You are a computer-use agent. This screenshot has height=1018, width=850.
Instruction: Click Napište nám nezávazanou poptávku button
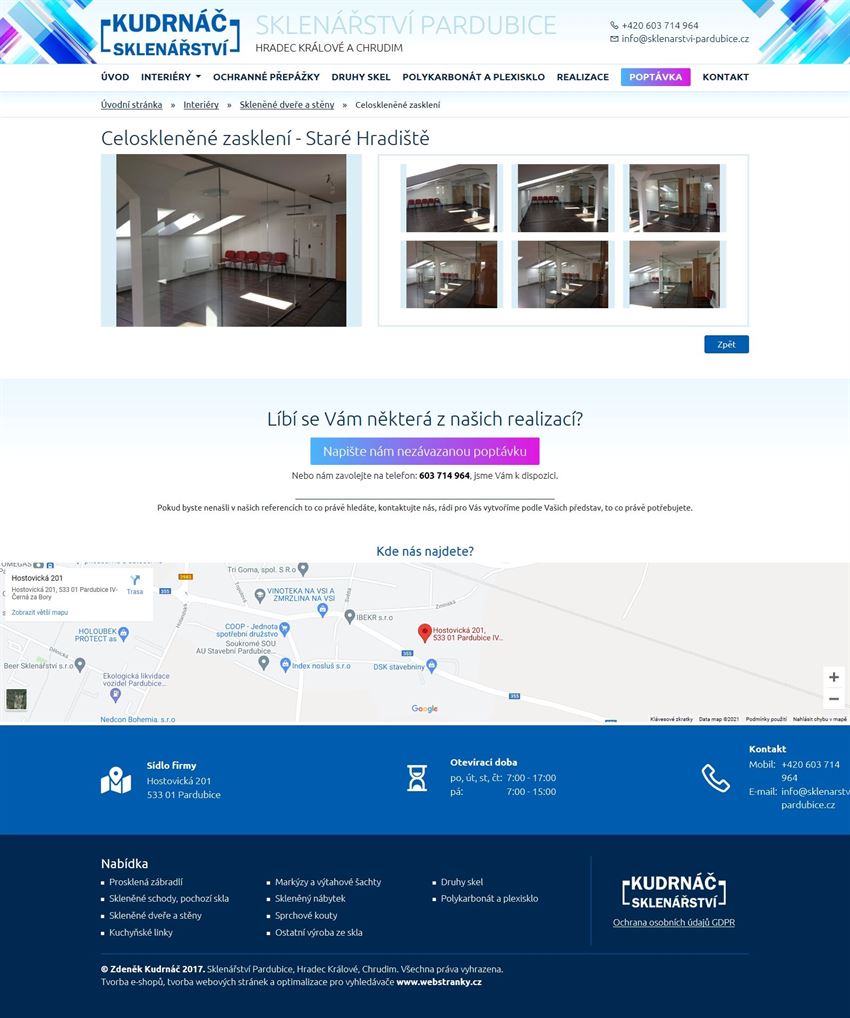425,451
